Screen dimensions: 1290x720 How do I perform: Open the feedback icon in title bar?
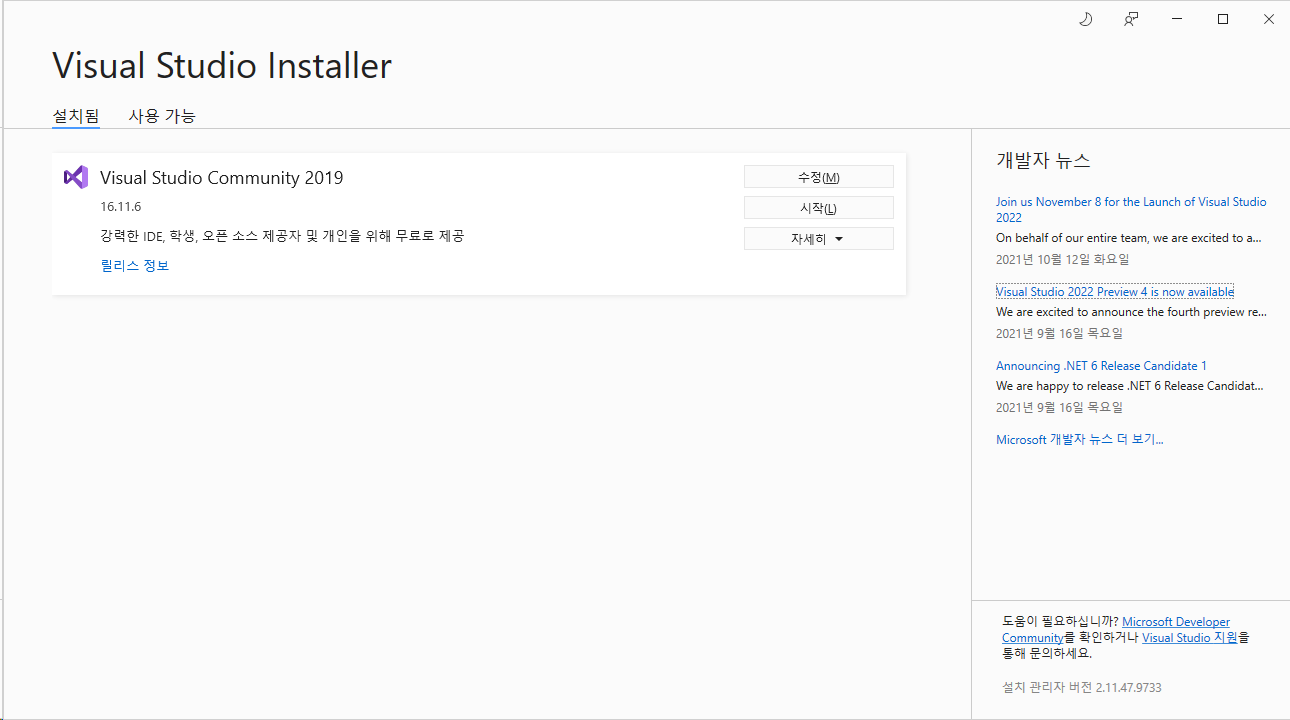pyautogui.click(x=1131, y=19)
